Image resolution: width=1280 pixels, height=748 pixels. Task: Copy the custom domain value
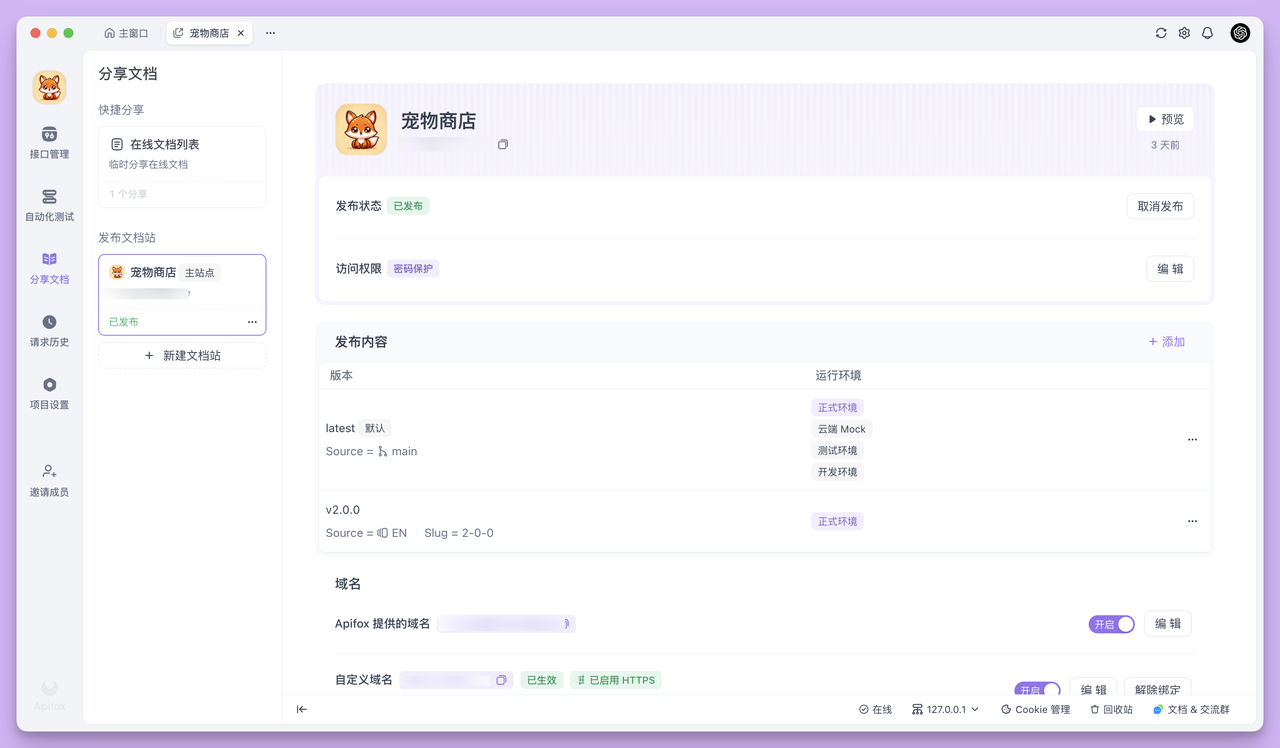point(501,680)
